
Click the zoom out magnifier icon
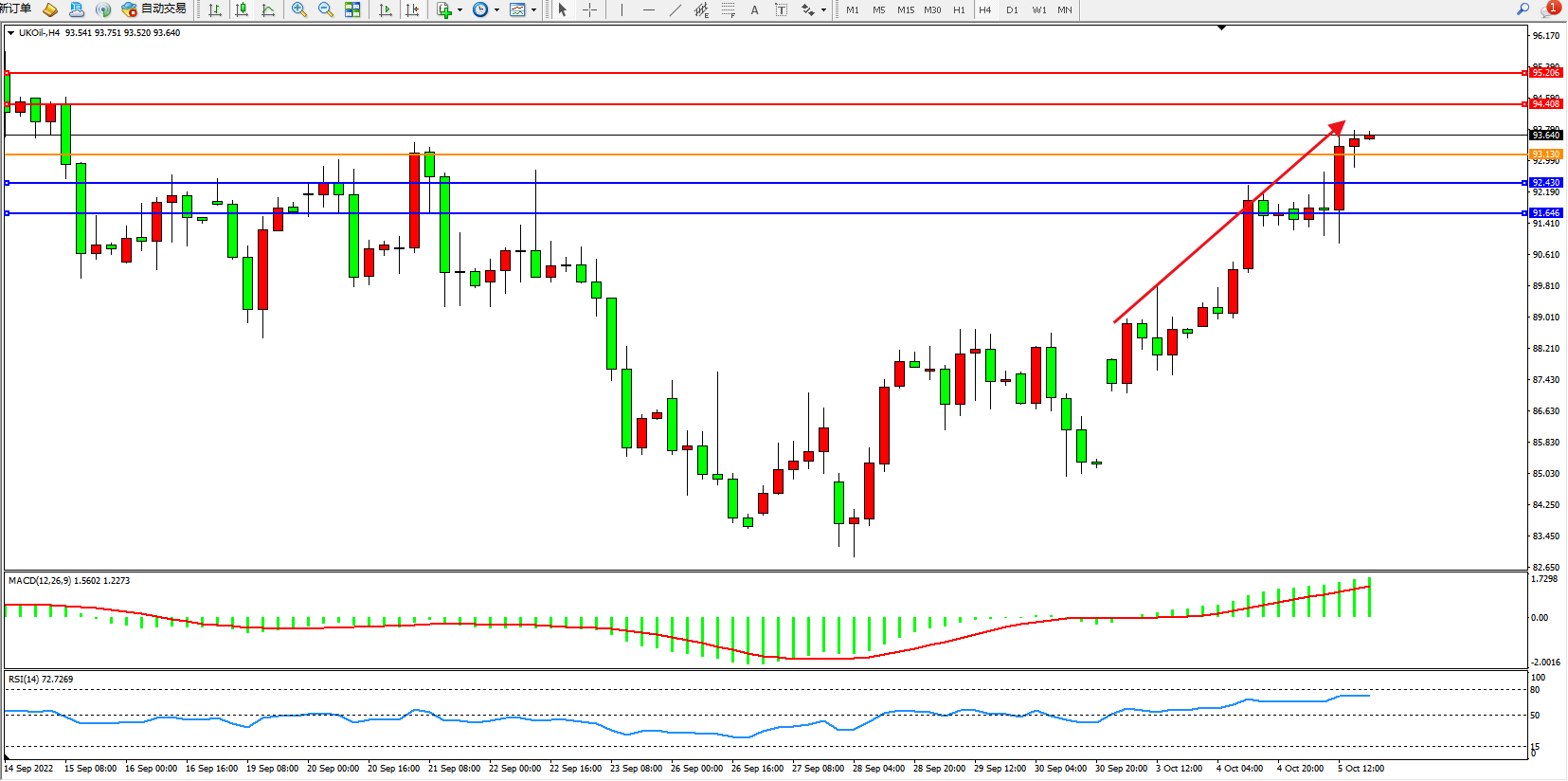[x=326, y=9]
